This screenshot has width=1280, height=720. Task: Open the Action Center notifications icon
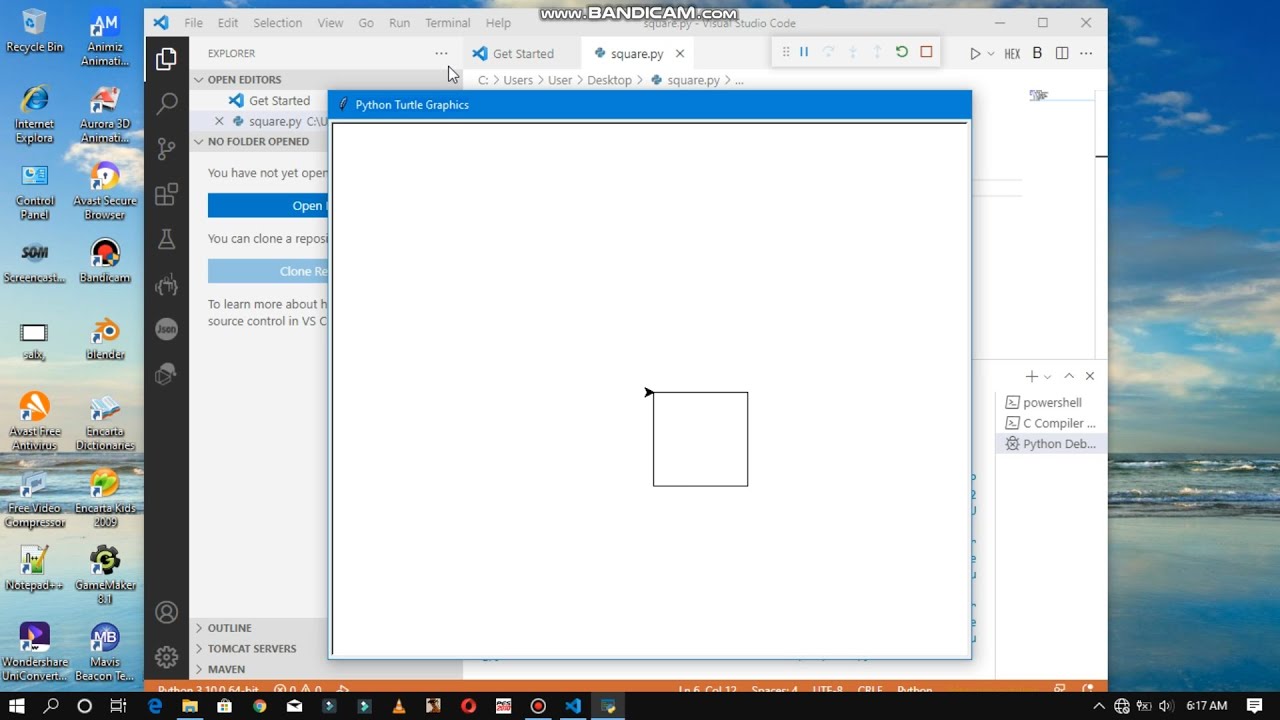(x=1255, y=706)
